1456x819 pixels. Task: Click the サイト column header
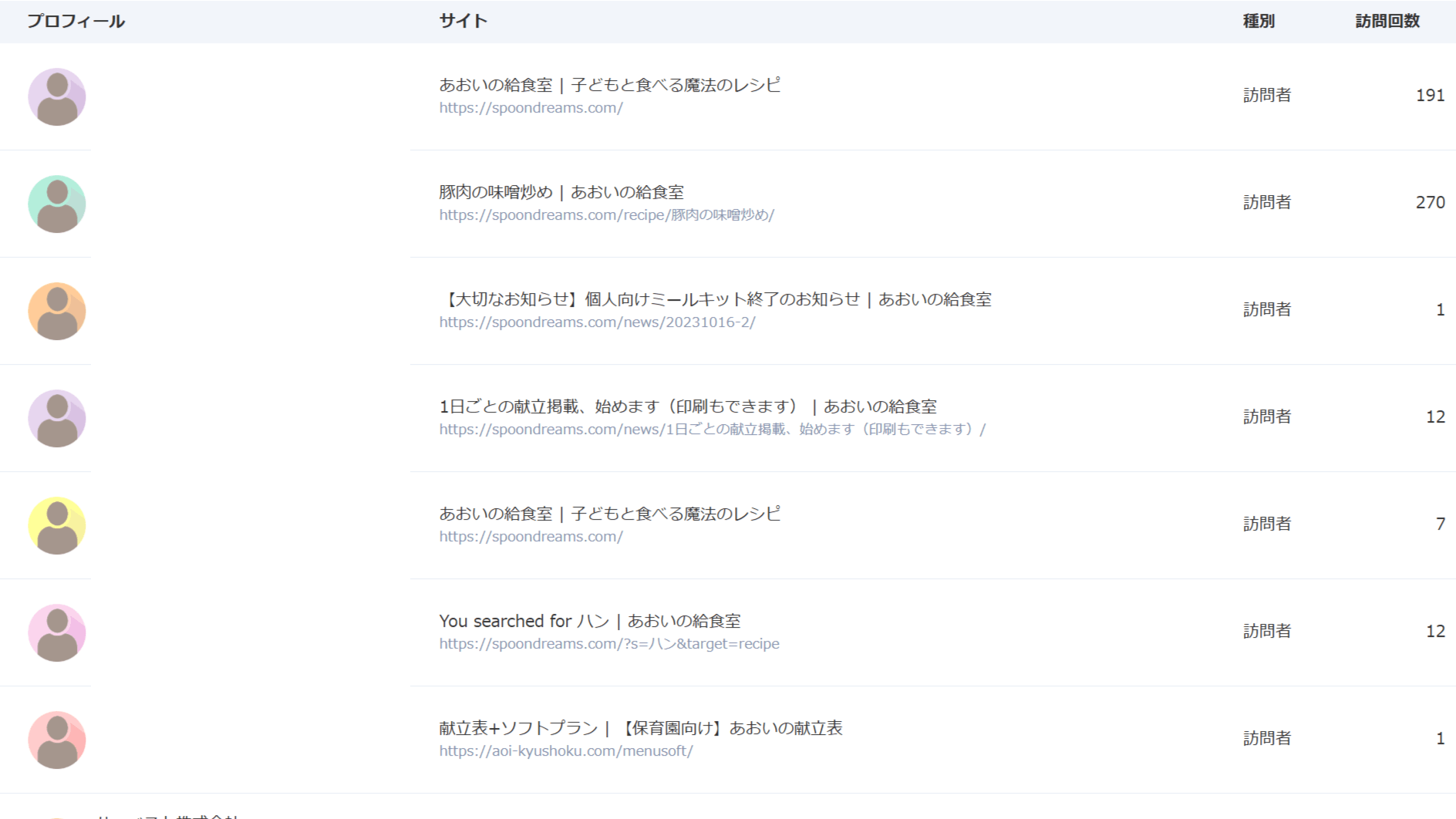pyautogui.click(x=463, y=21)
